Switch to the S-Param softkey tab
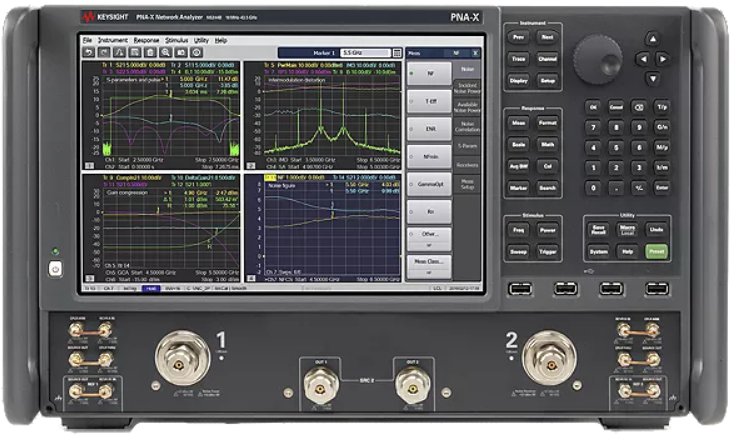Viewport: 732px width, 440px height. (467, 146)
